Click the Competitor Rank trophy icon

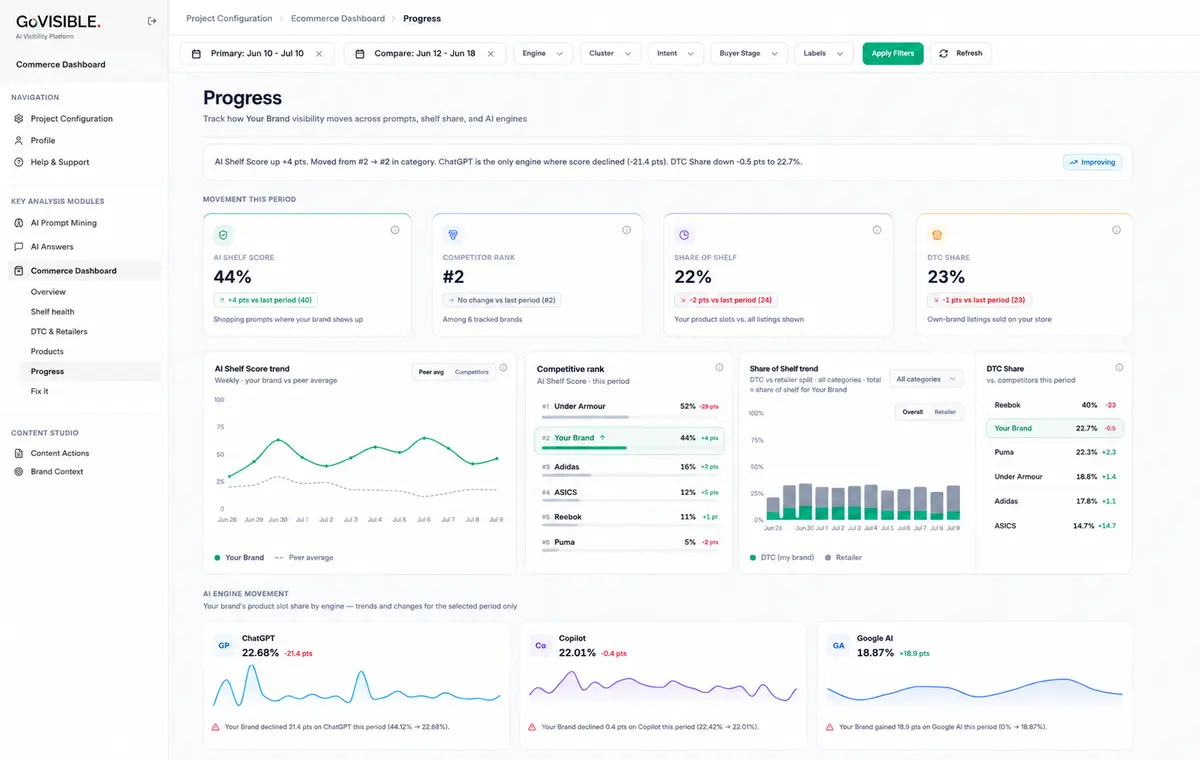pyautogui.click(x=453, y=235)
